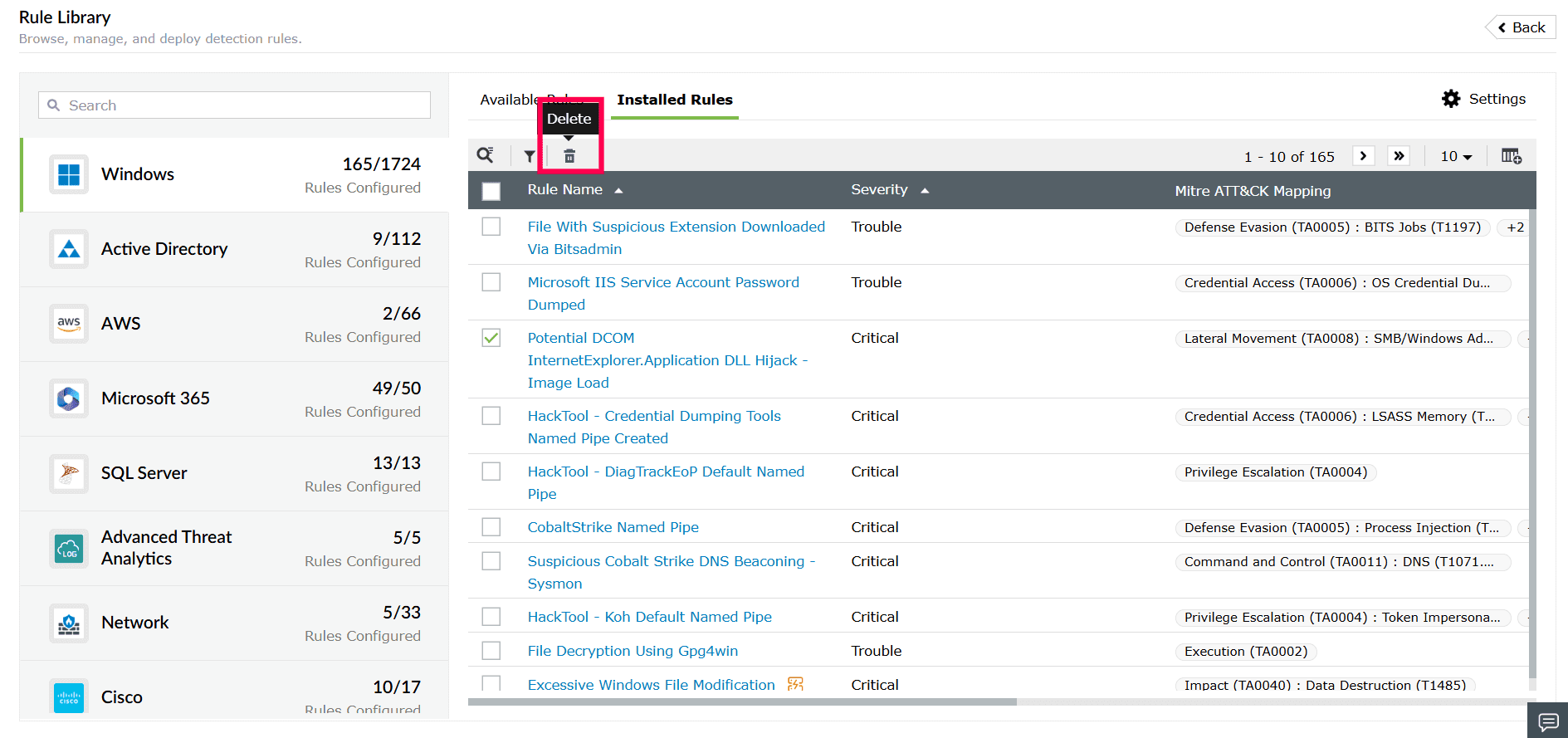Select the Microsoft 365 category
1568x738 pixels.
tap(236, 398)
